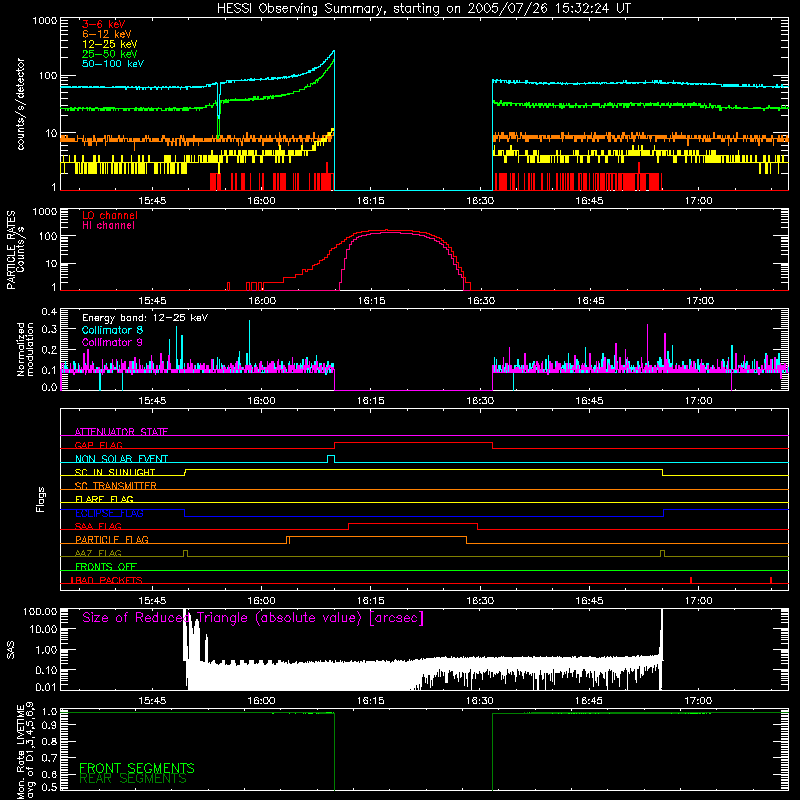Click the REAR SEGMENTS legend label
This screenshot has width=800, height=800.
(133, 779)
